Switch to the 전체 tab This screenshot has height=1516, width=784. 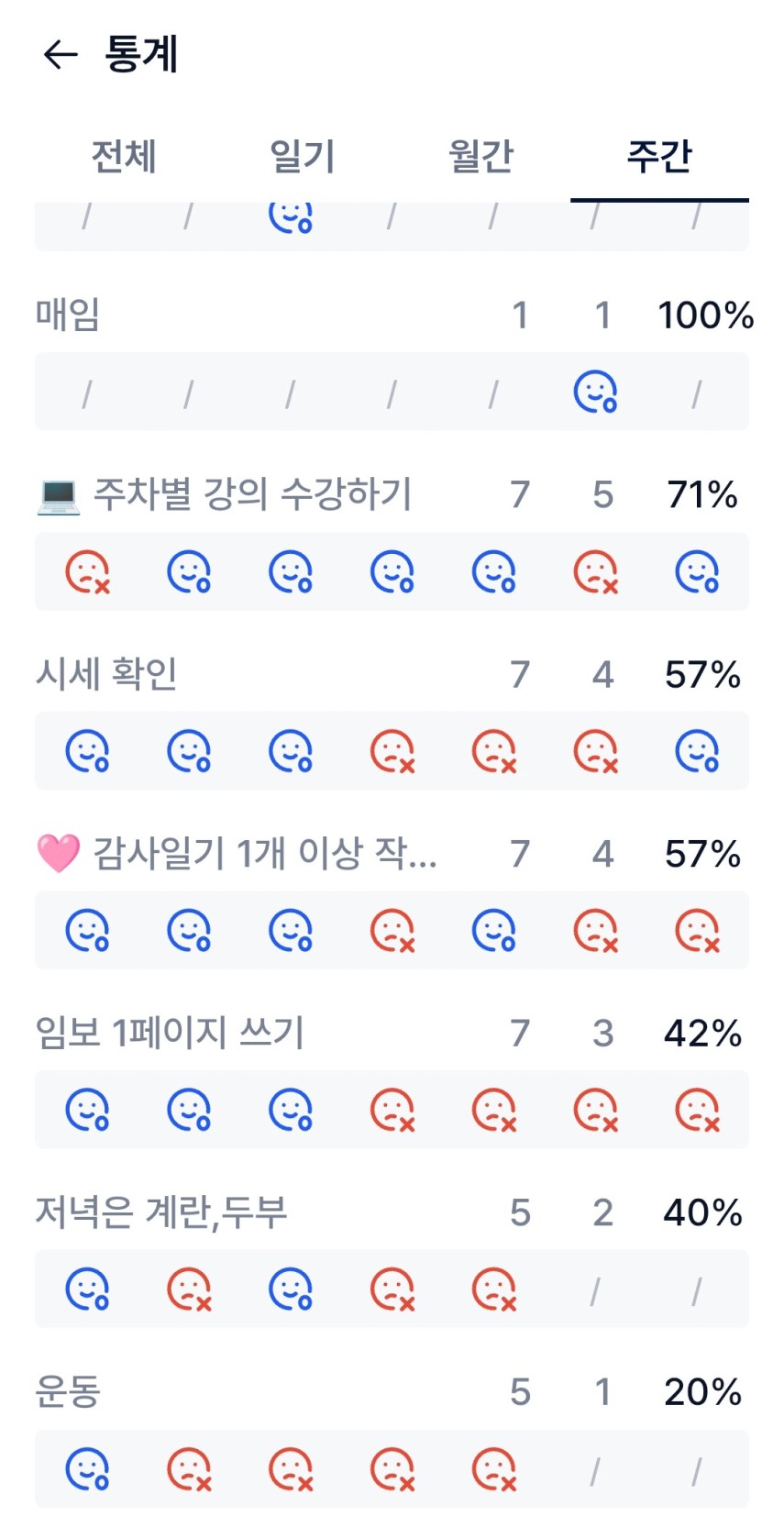tap(124, 156)
